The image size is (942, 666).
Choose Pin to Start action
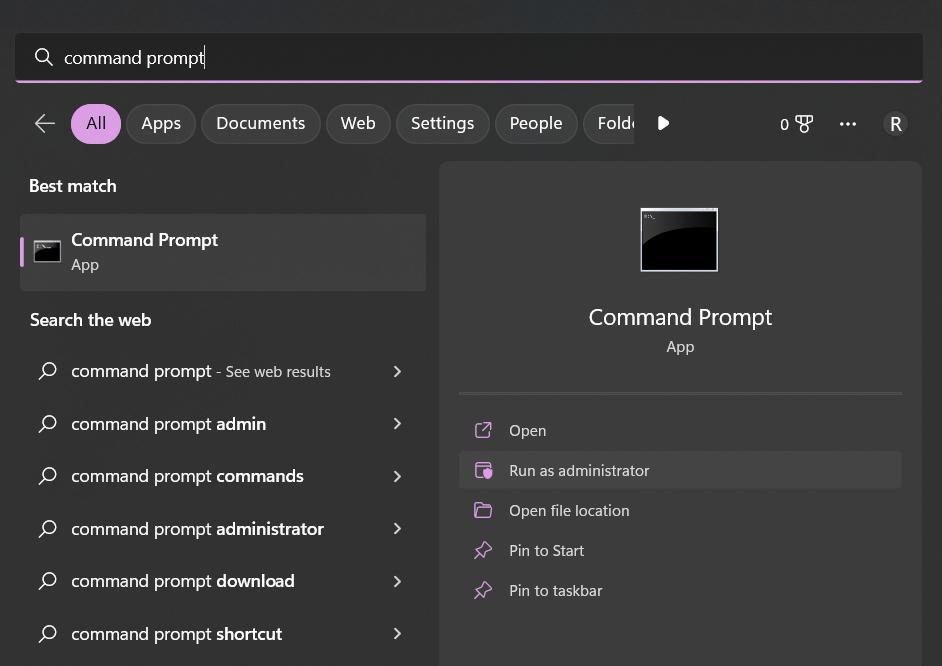point(546,550)
